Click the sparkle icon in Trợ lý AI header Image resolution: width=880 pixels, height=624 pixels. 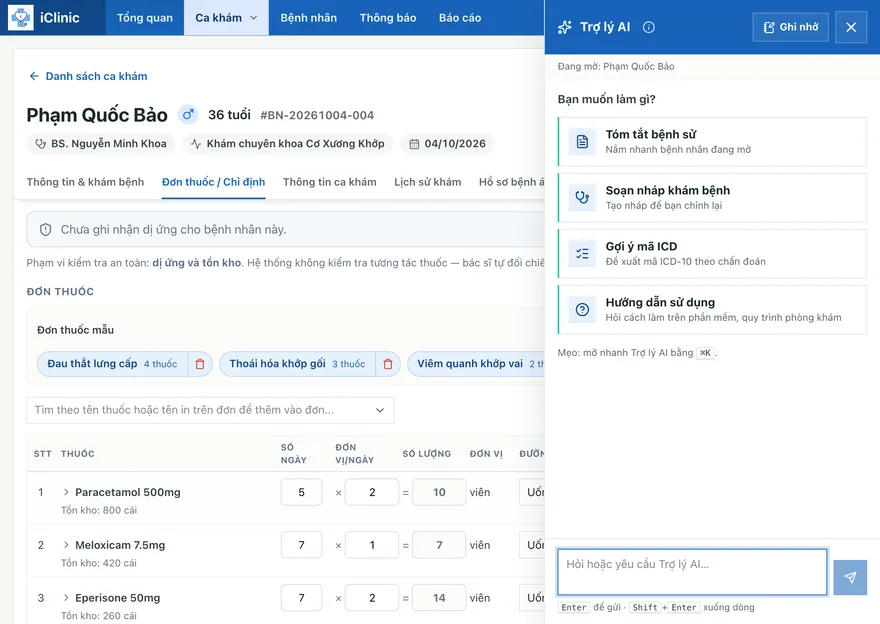tap(565, 27)
